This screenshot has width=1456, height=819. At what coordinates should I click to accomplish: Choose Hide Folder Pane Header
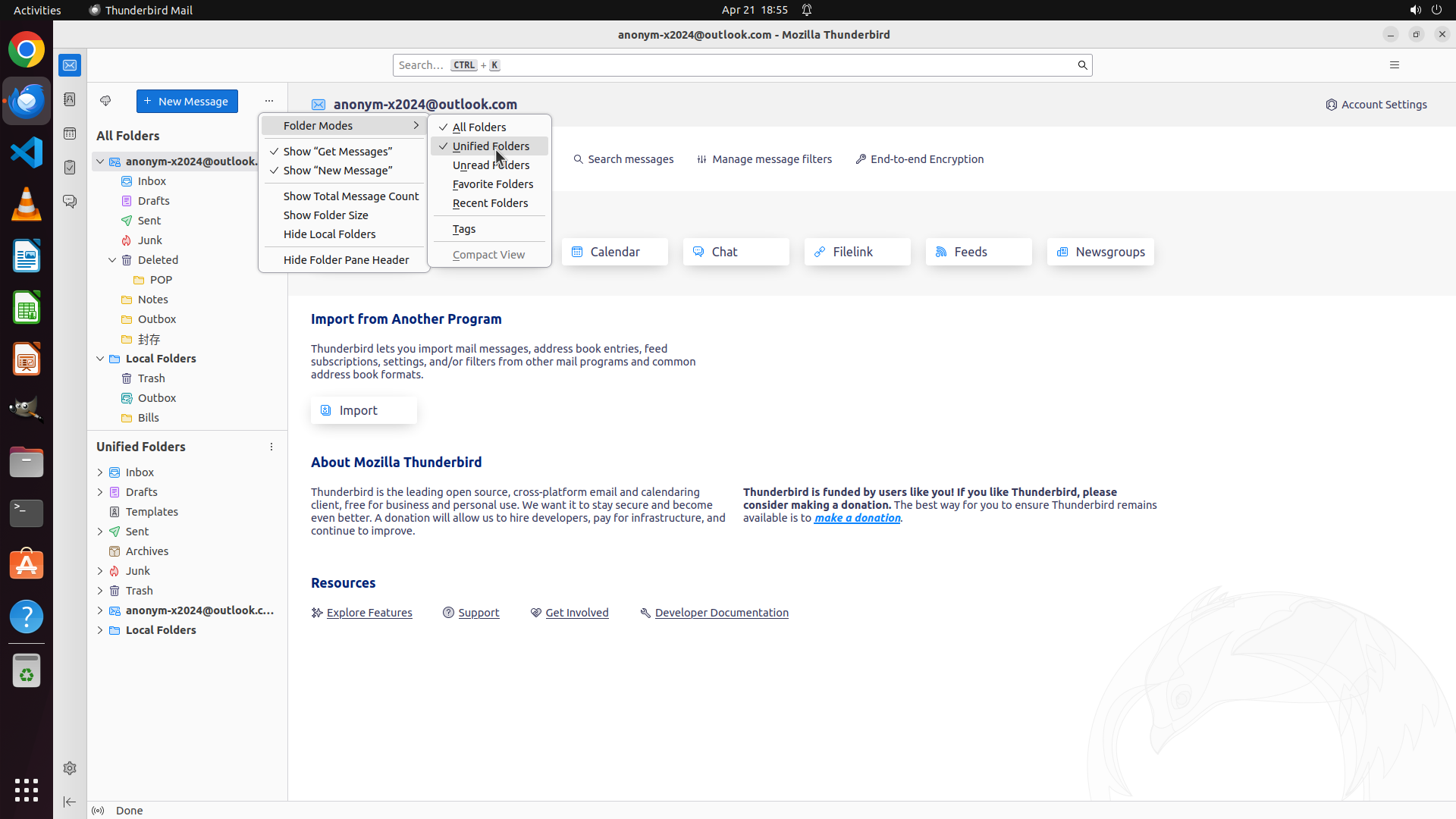346,260
